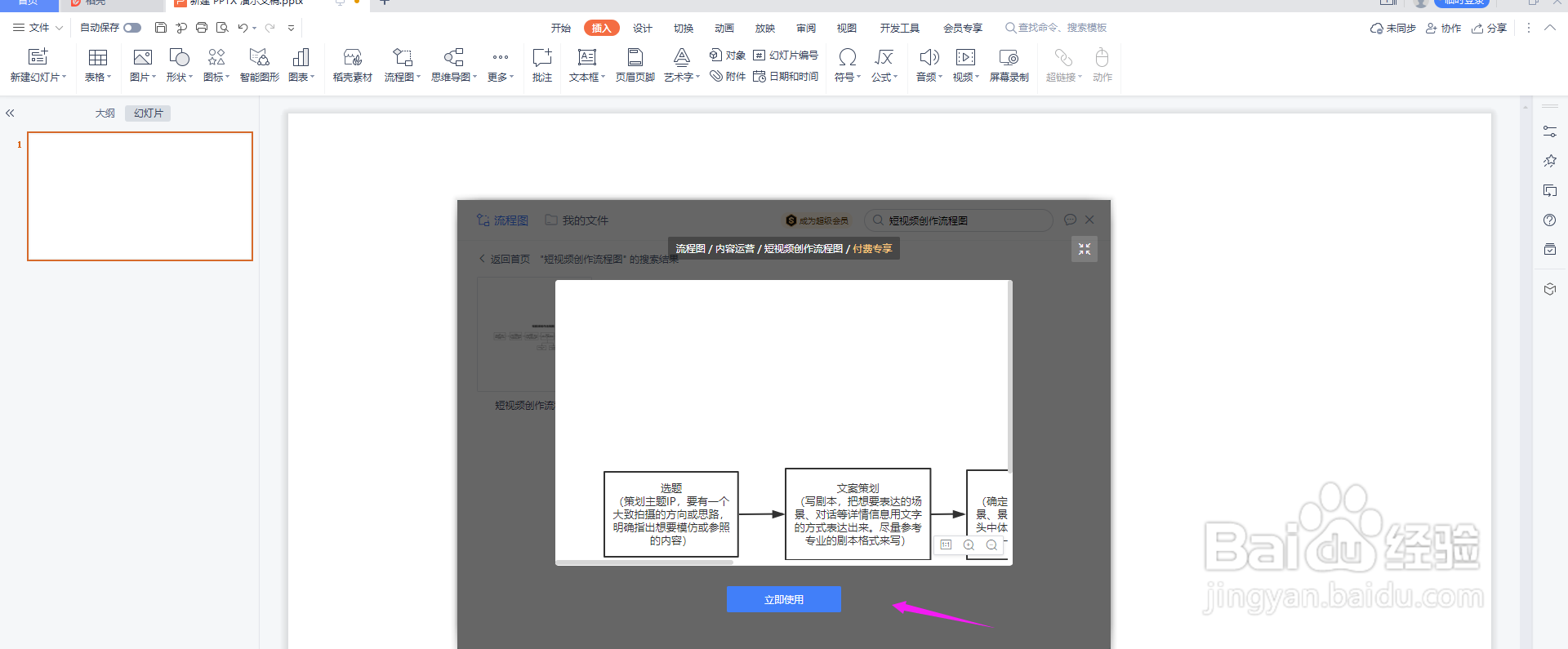This screenshot has height=649, width=1568.
Task: Switch to the 动画 animation tab
Action: tap(724, 28)
